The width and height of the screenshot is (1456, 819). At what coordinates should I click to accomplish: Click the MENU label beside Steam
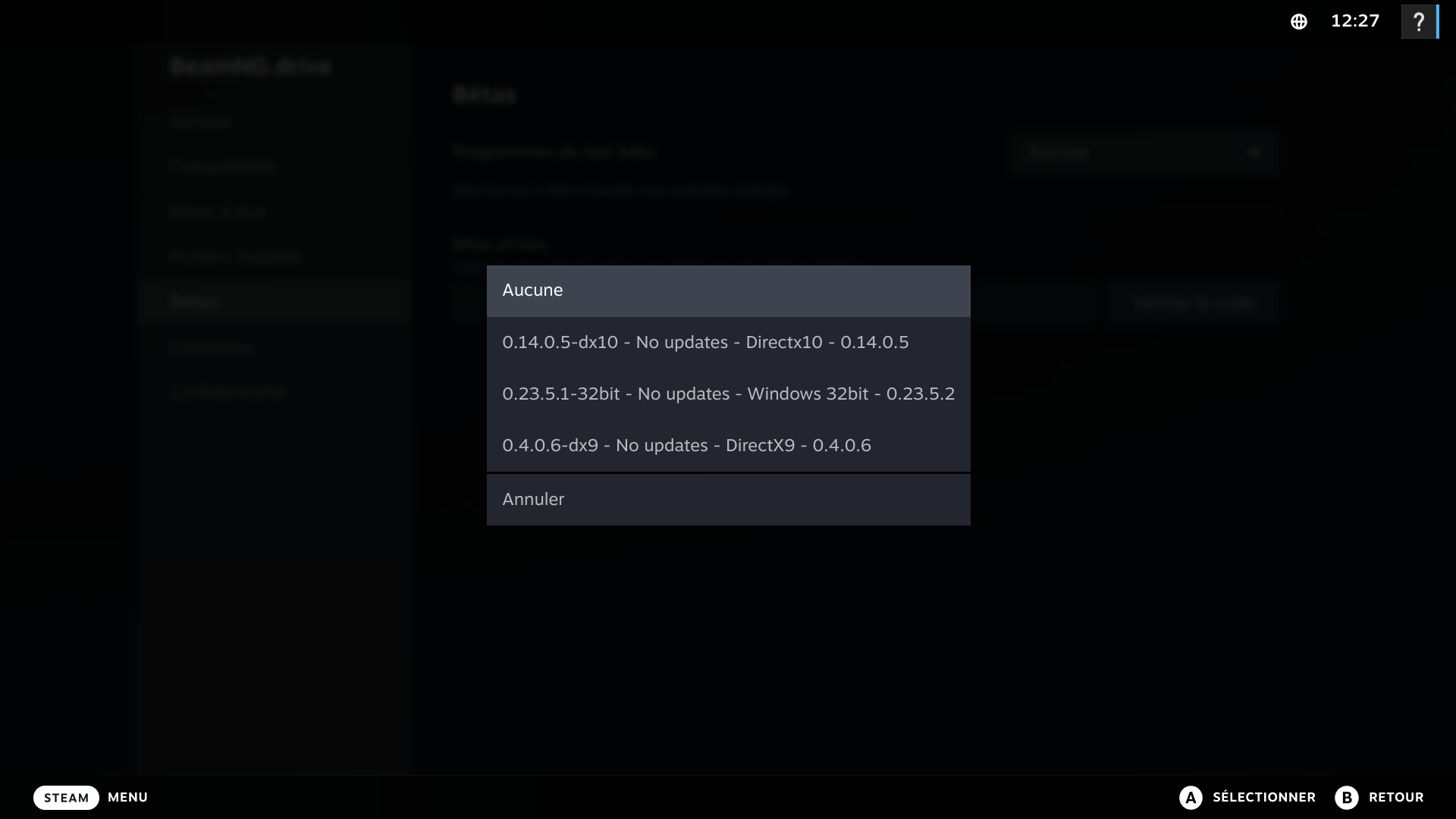[x=127, y=797]
